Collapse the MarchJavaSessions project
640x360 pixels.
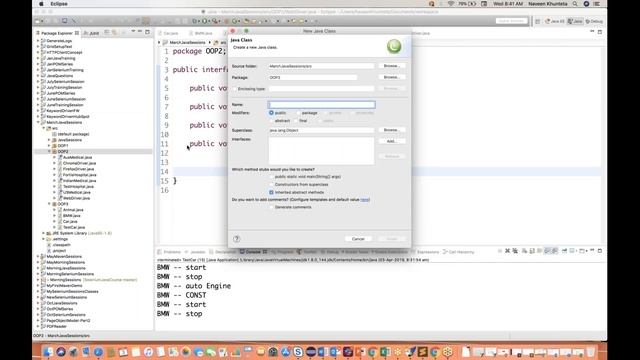(x=38, y=122)
